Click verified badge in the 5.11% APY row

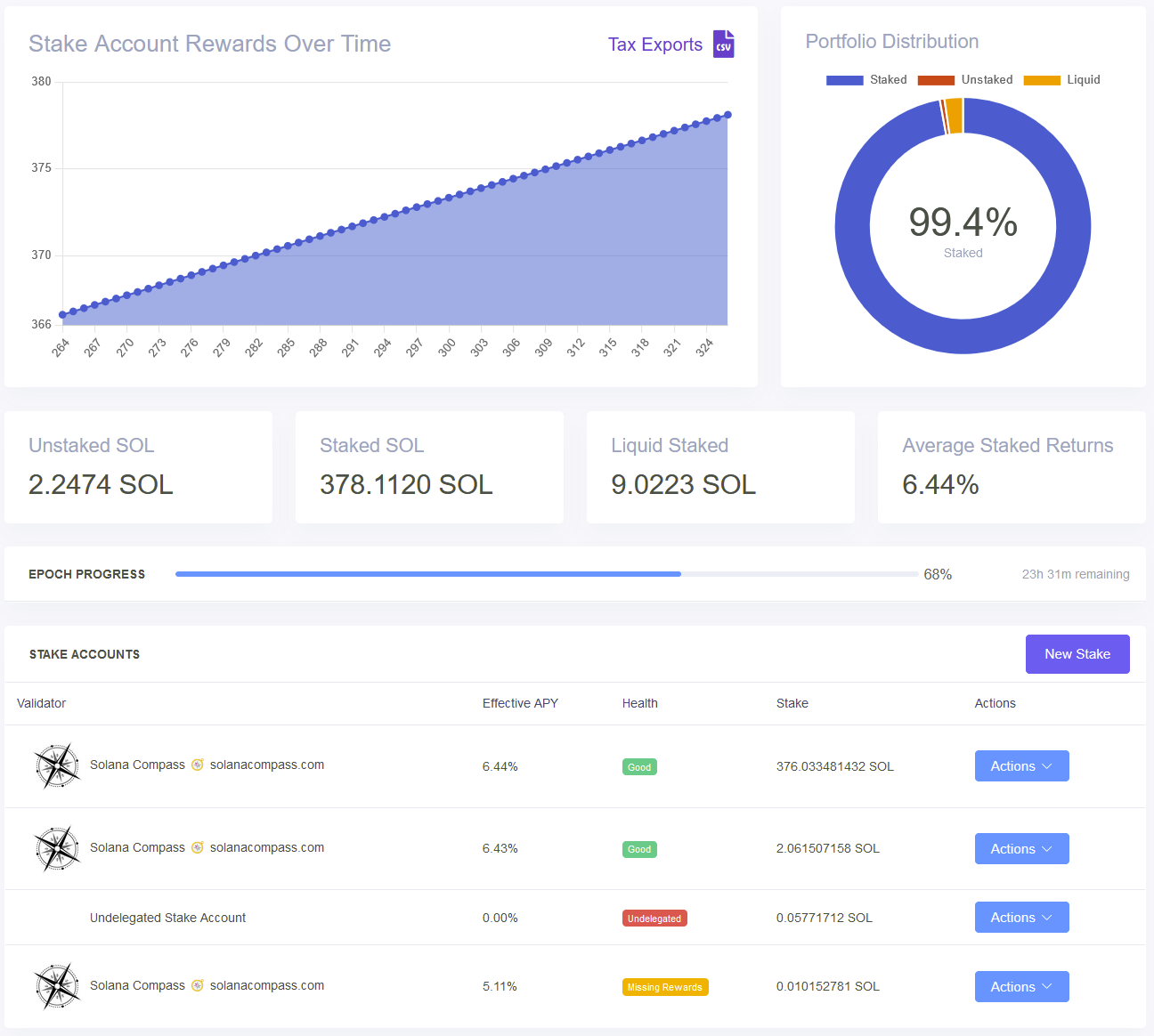pyautogui.click(x=198, y=986)
